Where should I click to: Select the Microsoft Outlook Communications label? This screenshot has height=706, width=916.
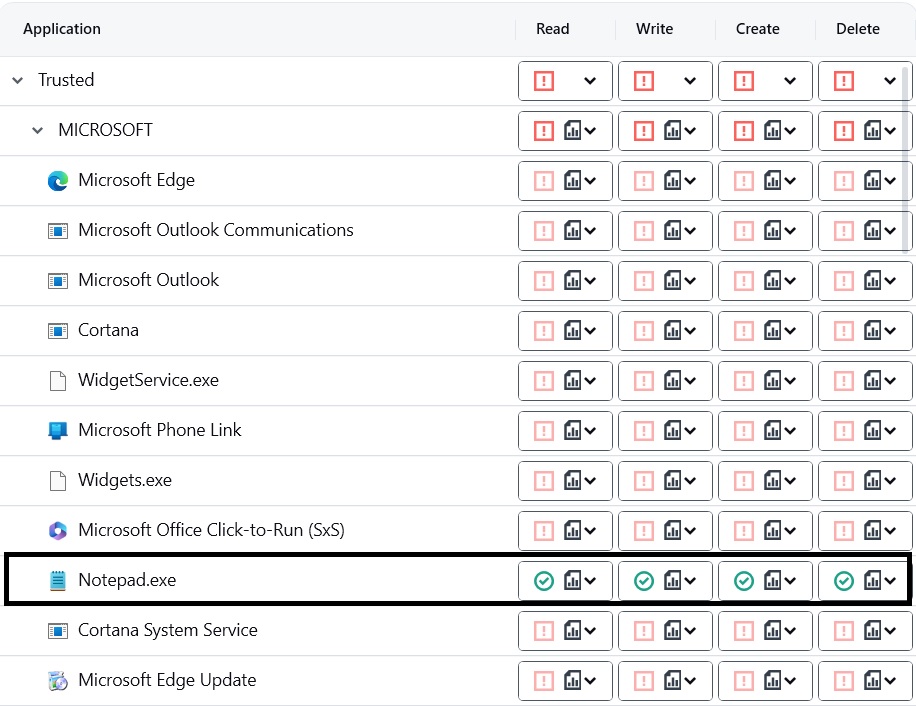(215, 230)
